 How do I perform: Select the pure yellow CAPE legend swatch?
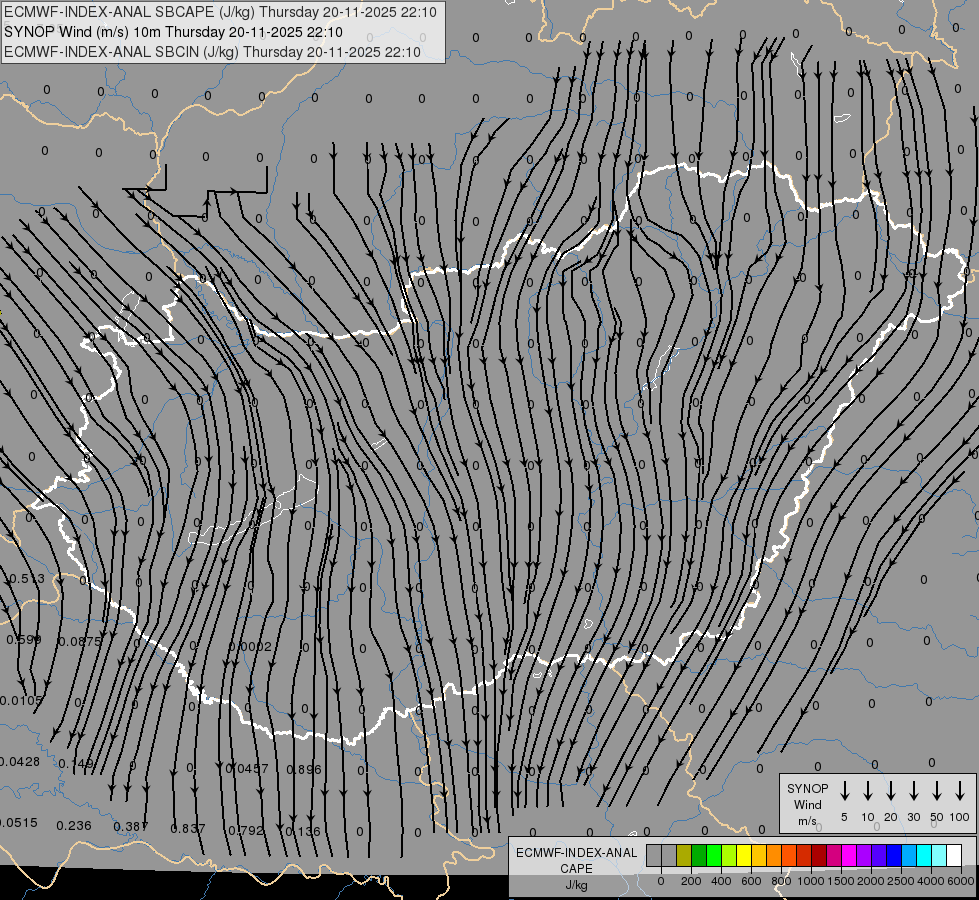click(744, 855)
